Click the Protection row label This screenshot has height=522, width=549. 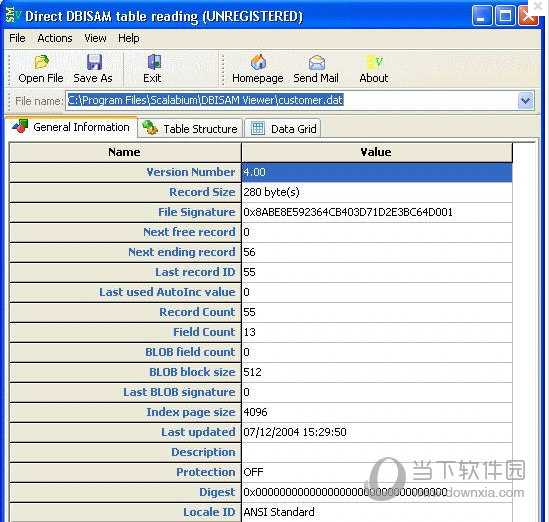click(x=125, y=472)
